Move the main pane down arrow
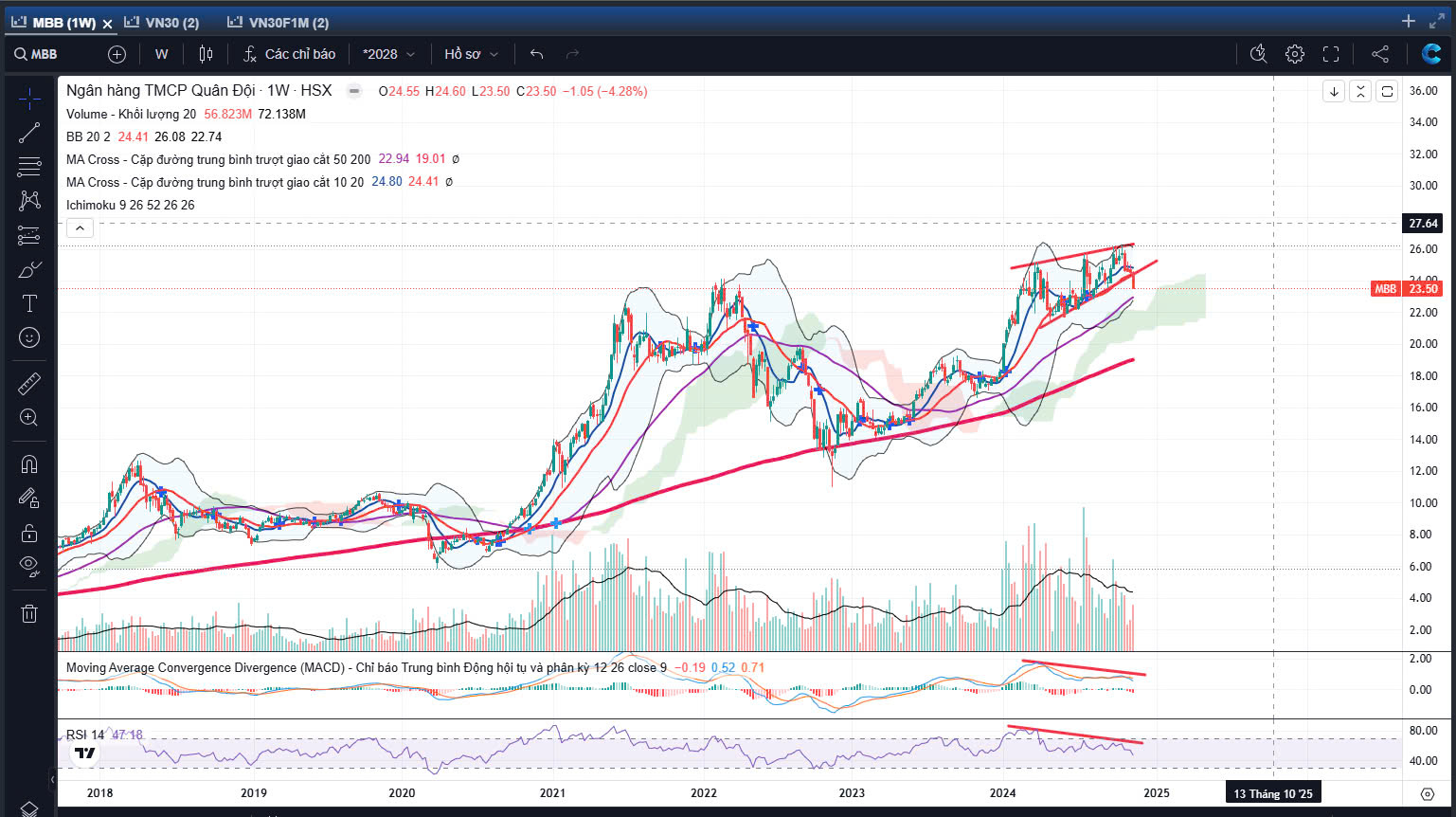Image resolution: width=1456 pixels, height=817 pixels. click(x=1334, y=91)
